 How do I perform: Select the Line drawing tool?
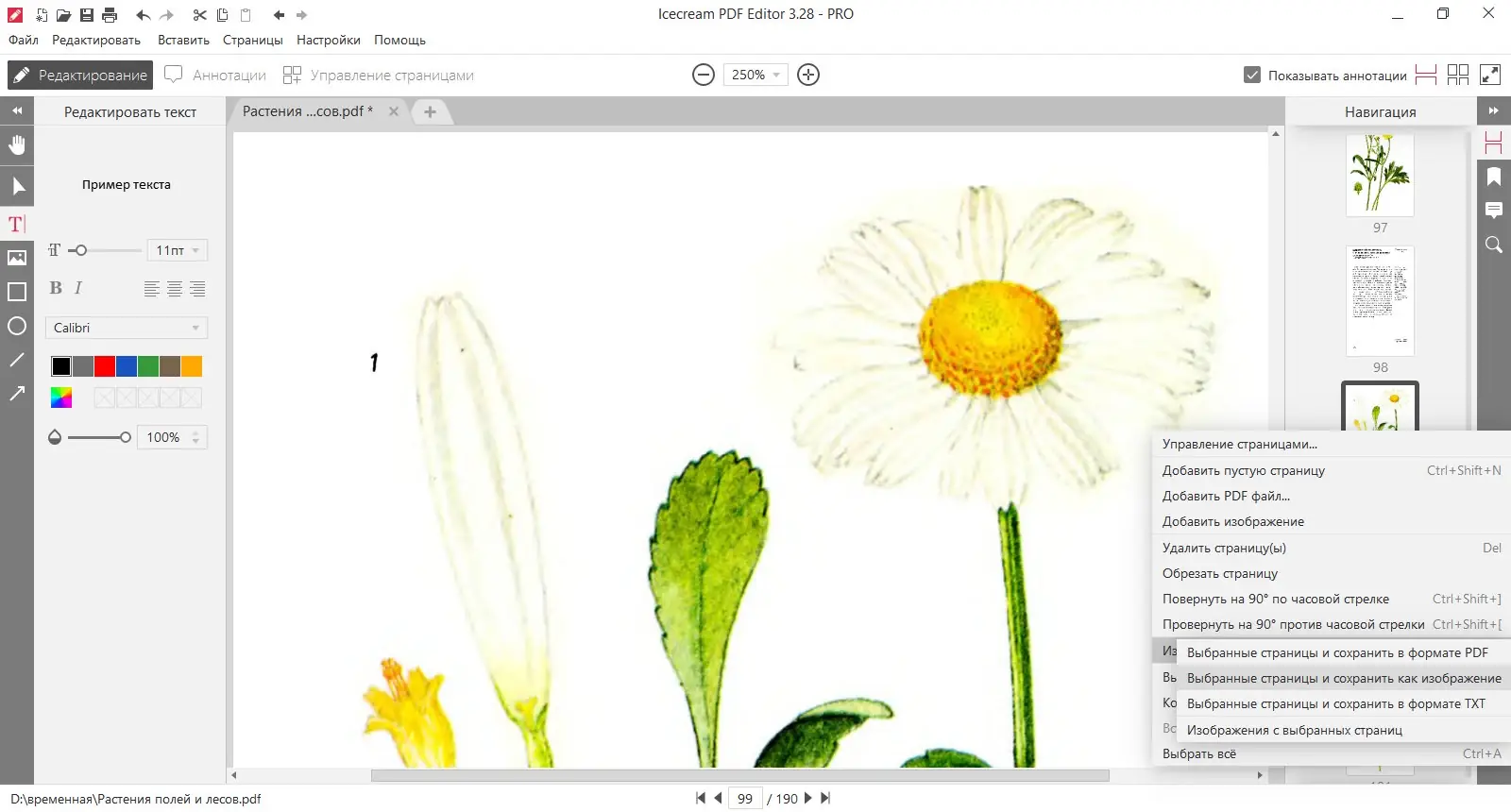17,360
